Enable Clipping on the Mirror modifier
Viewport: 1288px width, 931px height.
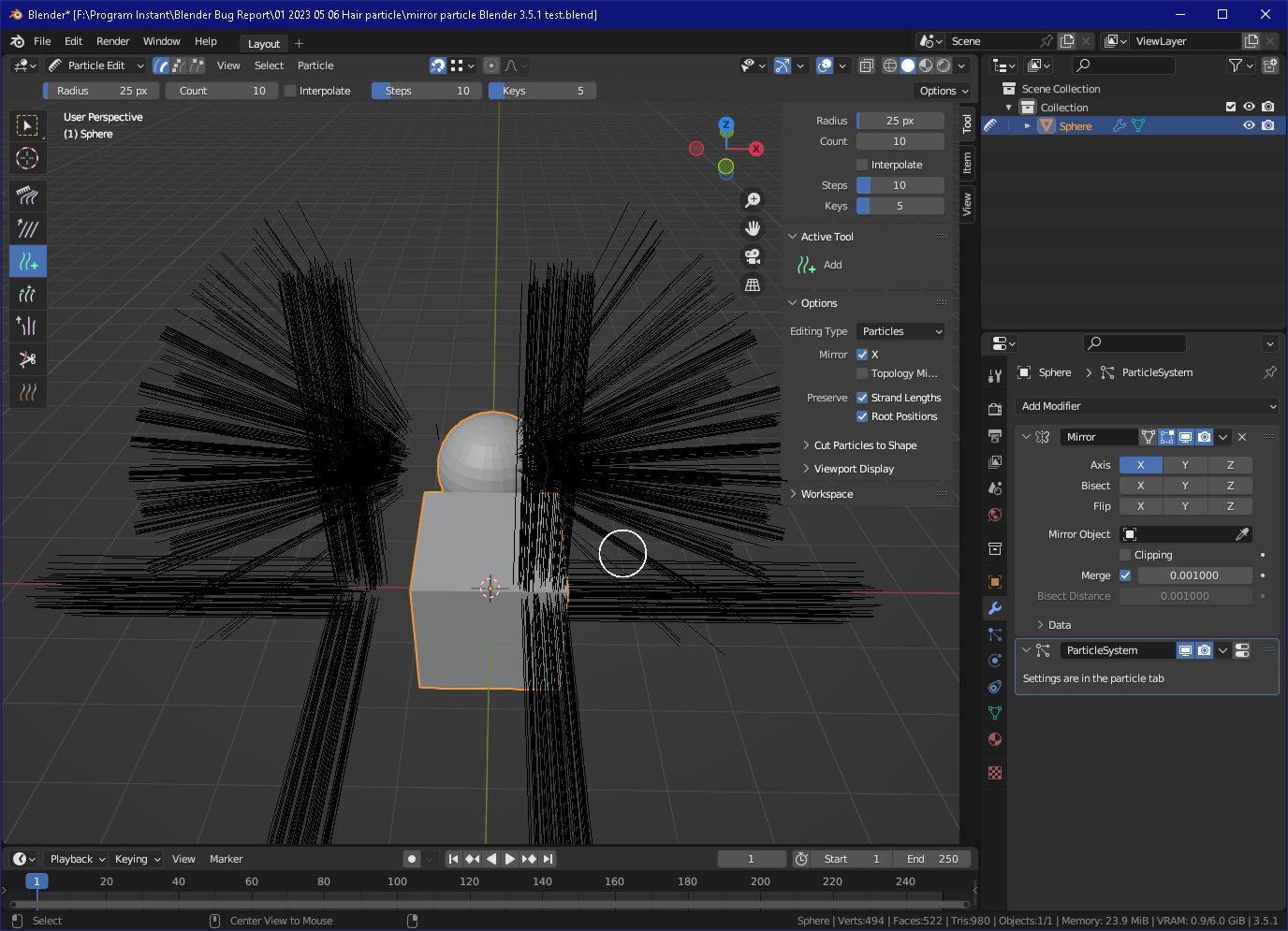(x=1127, y=554)
